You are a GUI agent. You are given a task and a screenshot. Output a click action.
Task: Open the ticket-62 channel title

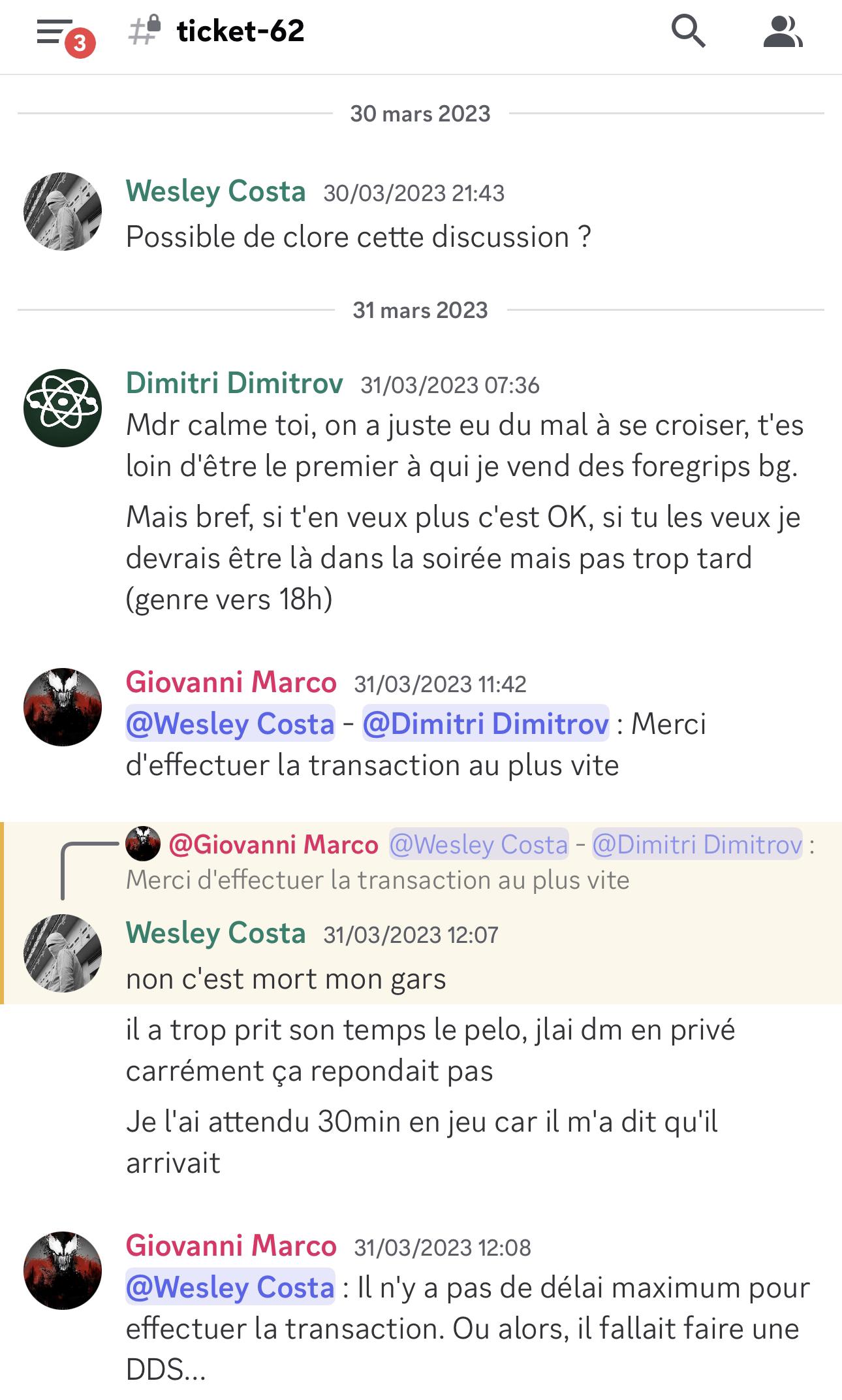pos(240,31)
